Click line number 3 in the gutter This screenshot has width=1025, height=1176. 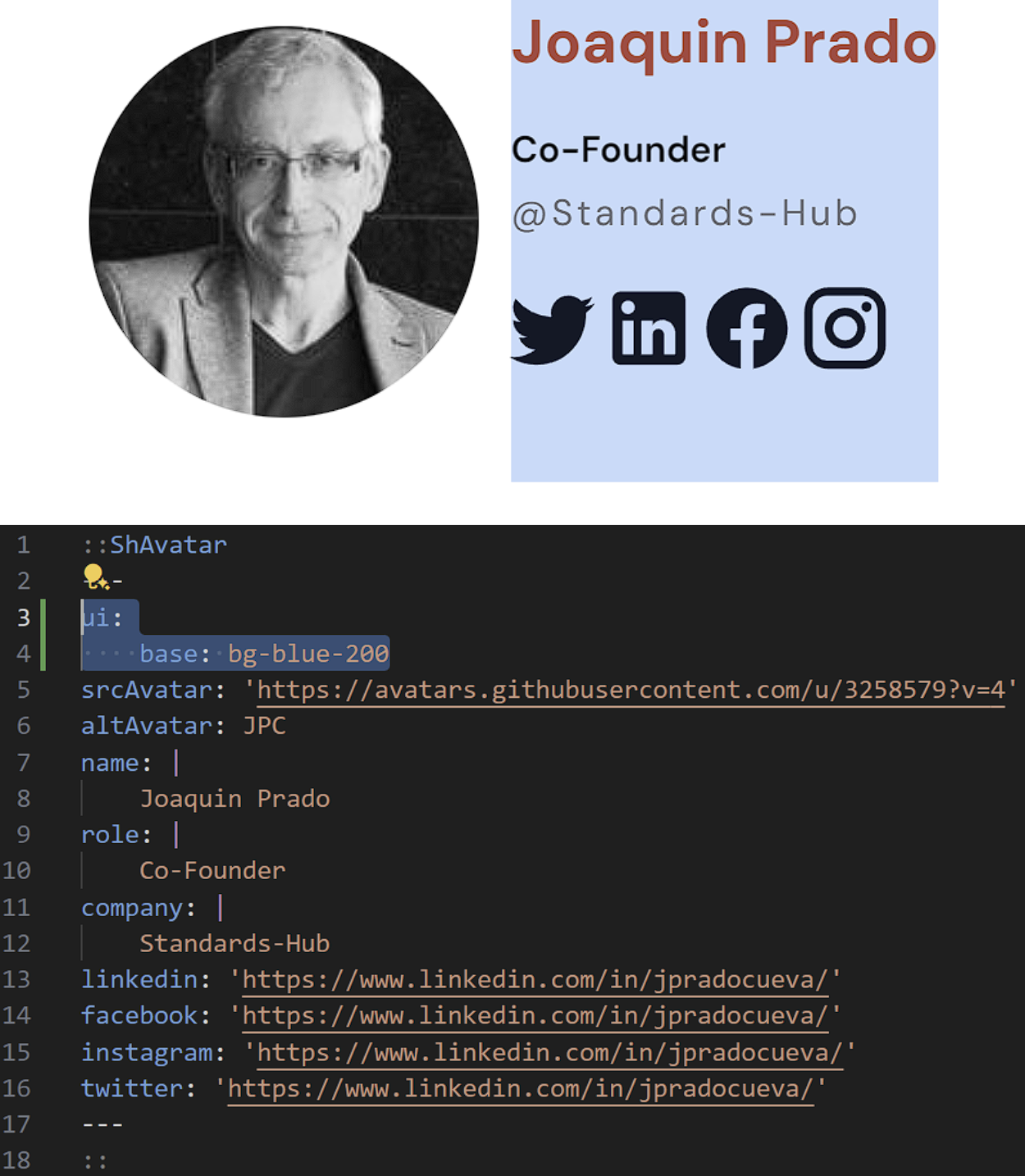click(24, 617)
